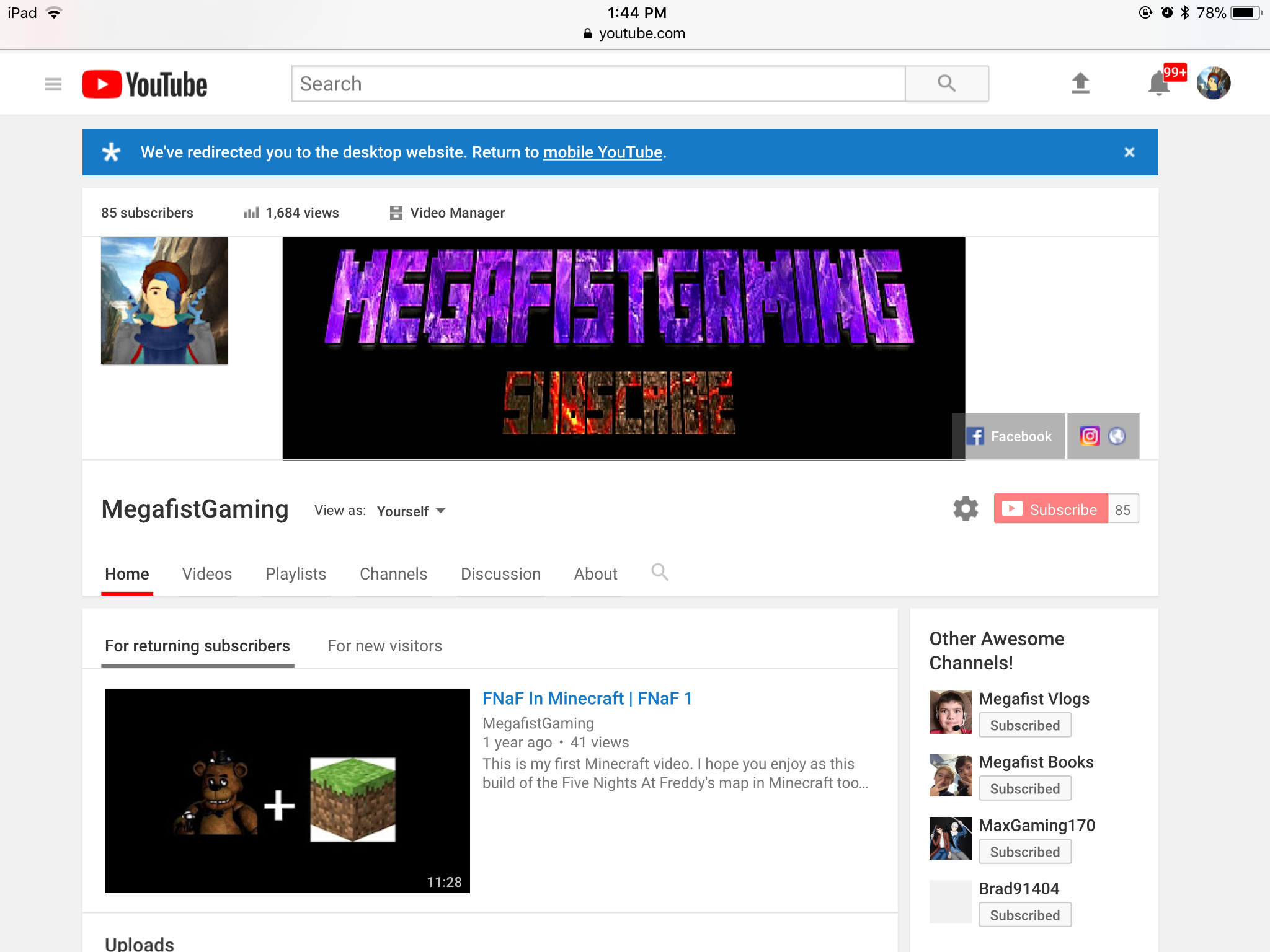Open the hamburger guide menu
The height and width of the screenshot is (952, 1270).
click(x=53, y=84)
